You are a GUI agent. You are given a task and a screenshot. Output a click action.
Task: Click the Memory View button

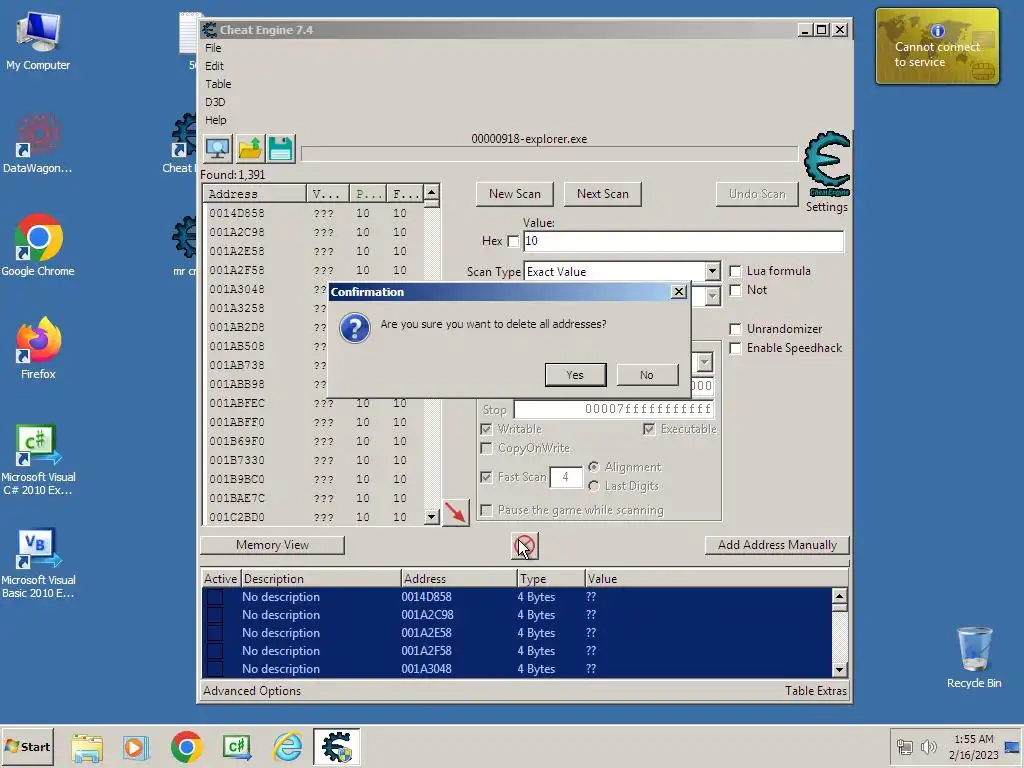coord(272,545)
